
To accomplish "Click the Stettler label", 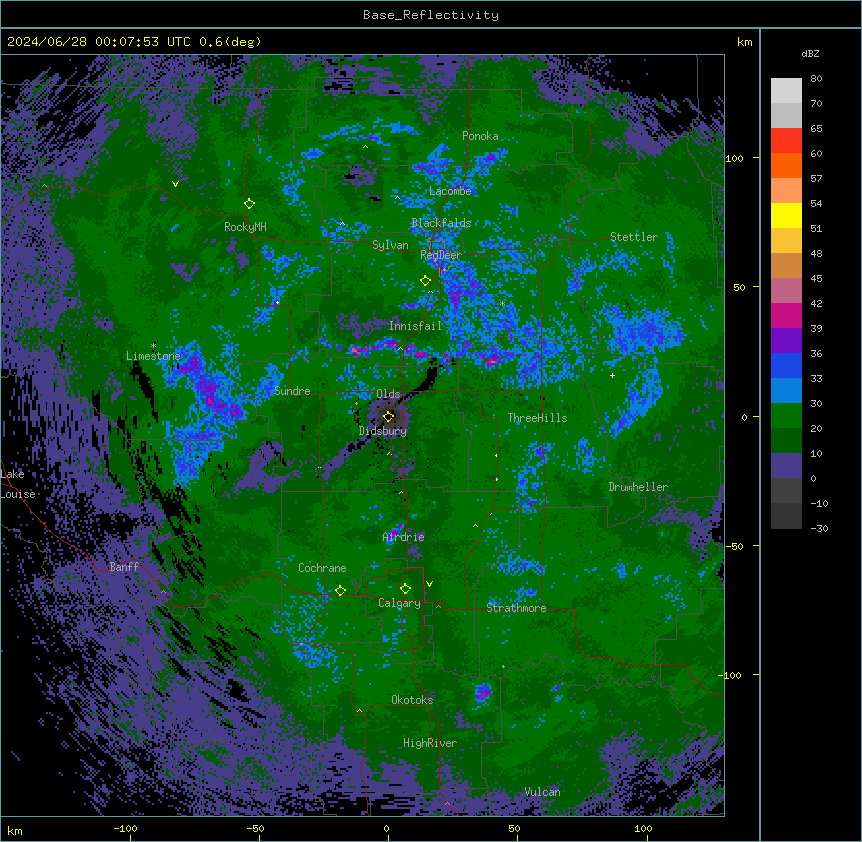I will pyautogui.click(x=634, y=237).
